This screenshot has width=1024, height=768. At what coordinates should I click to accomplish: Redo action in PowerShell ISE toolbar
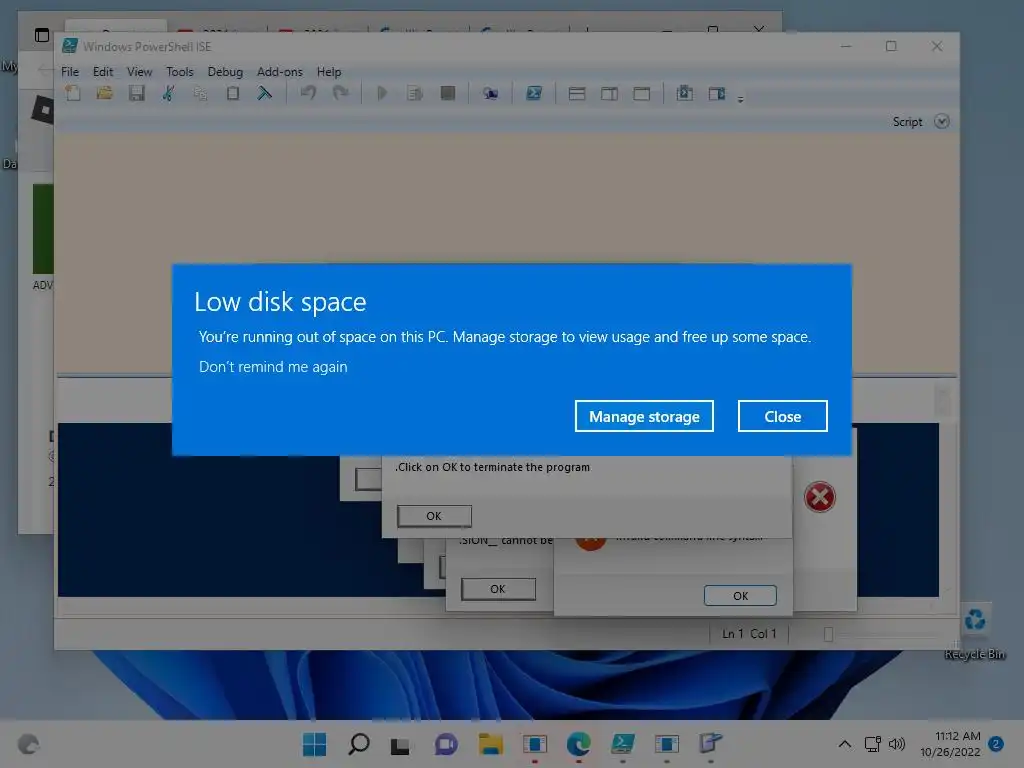coord(340,93)
